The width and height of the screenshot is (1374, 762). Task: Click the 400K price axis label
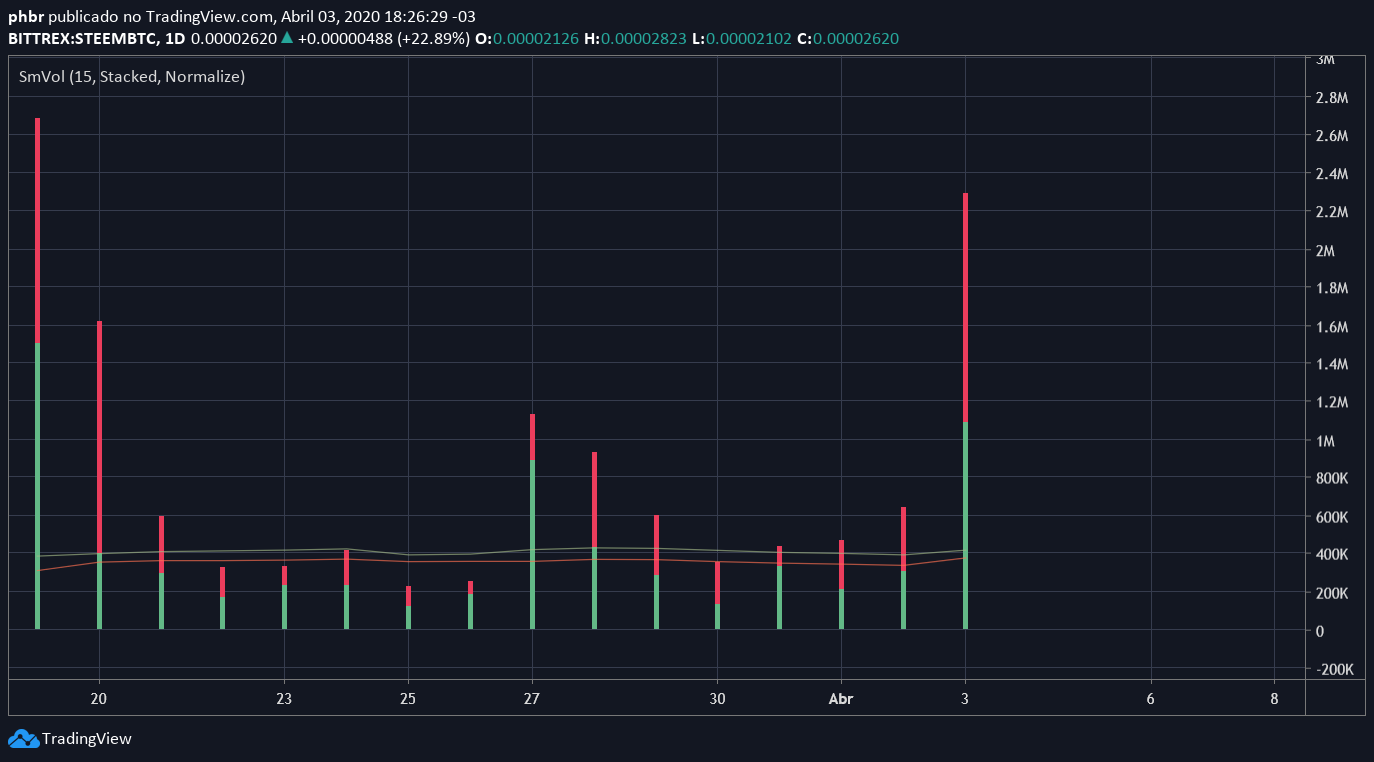(1332, 555)
